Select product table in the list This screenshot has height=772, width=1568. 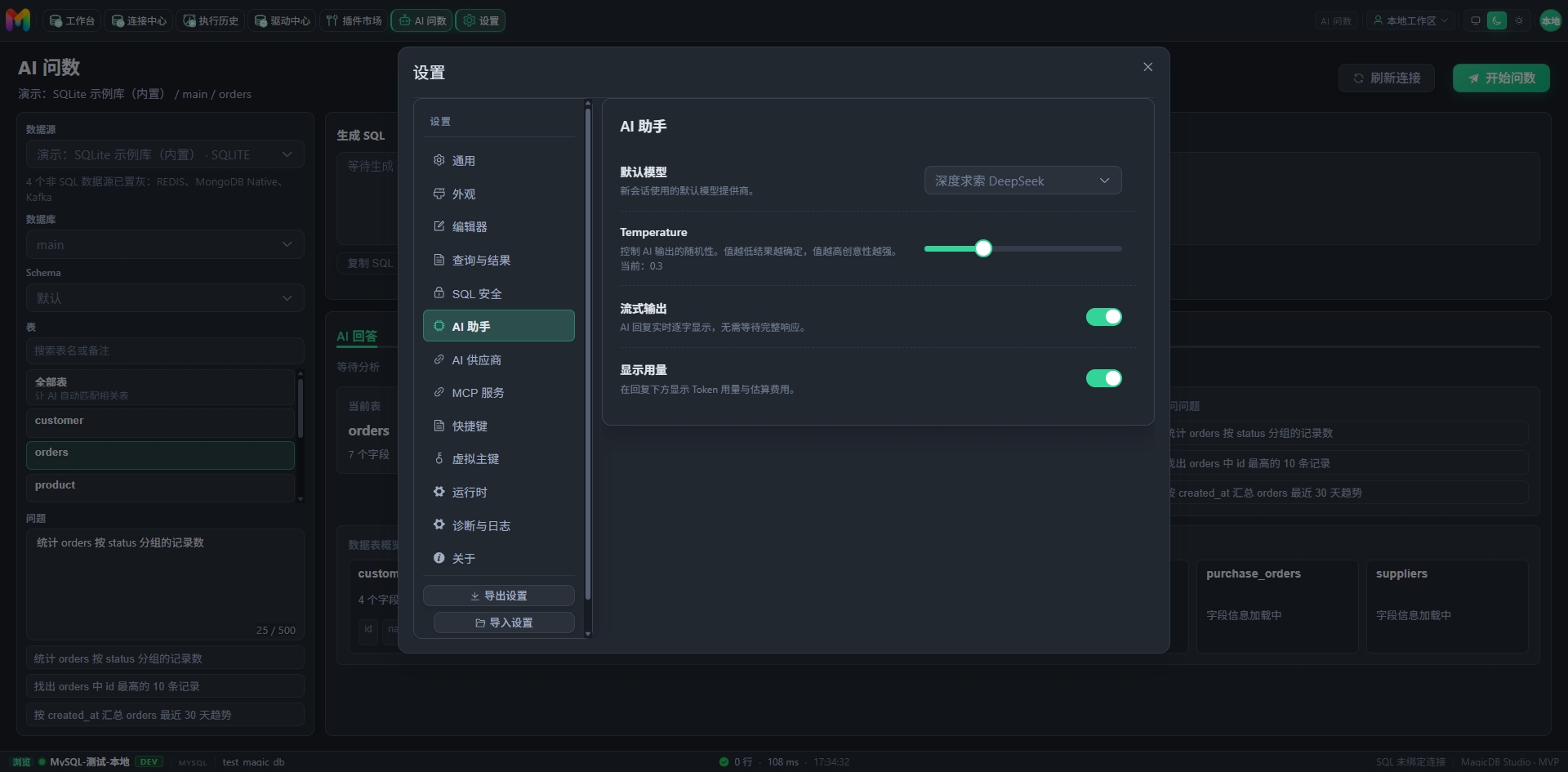[160, 488]
